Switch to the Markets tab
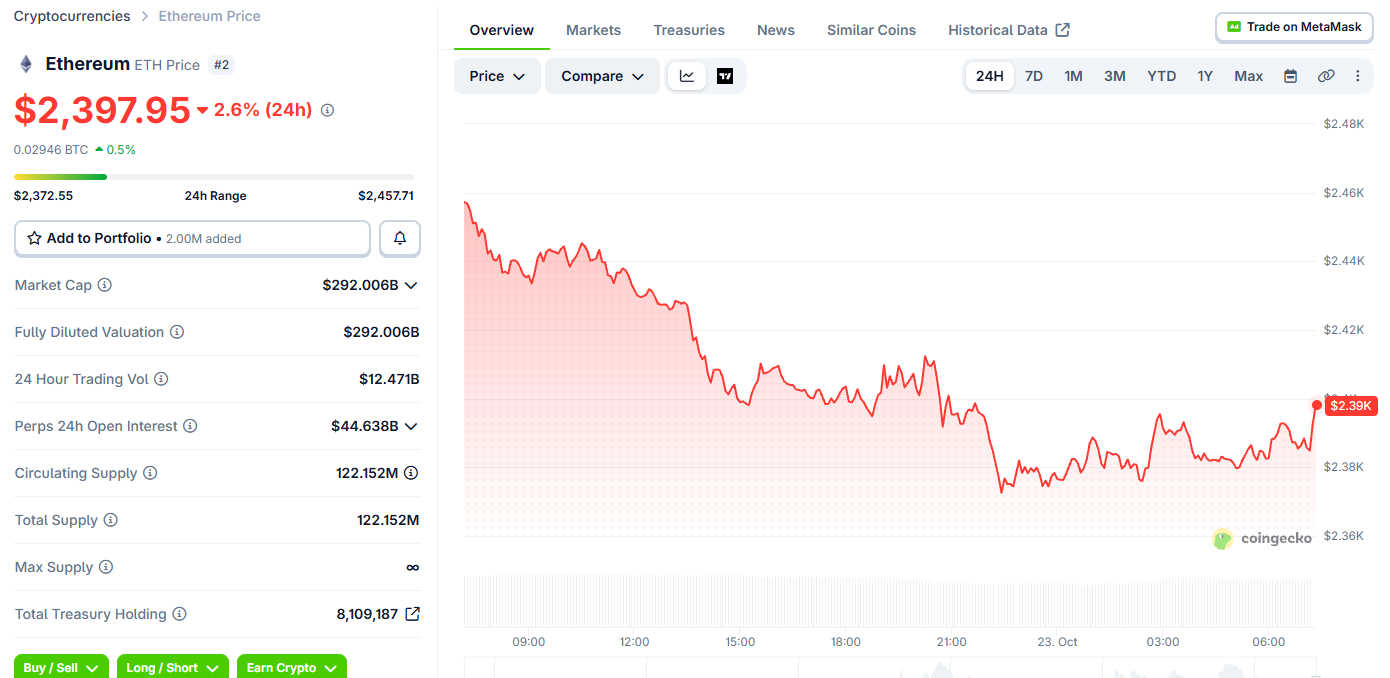This screenshot has width=1390, height=678. pyautogui.click(x=594, y=30)
